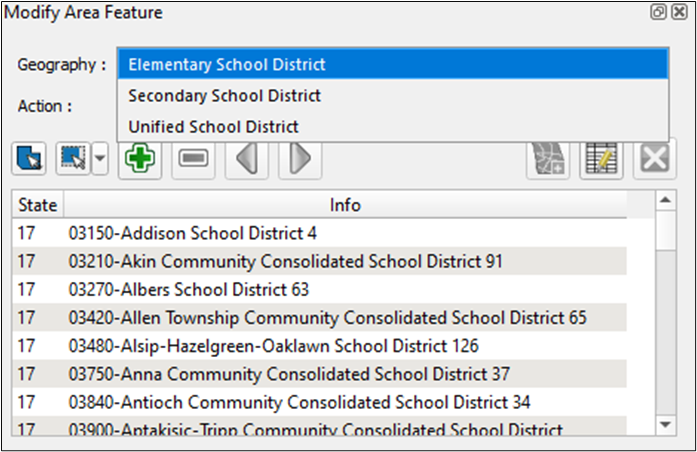Click the table edit pencil icon
This screenshot has width=697, height=452.
603,159
